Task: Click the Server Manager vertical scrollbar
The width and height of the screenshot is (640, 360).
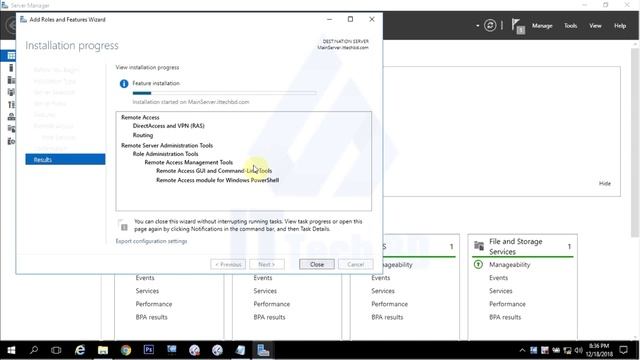Action: click(634, 143)
